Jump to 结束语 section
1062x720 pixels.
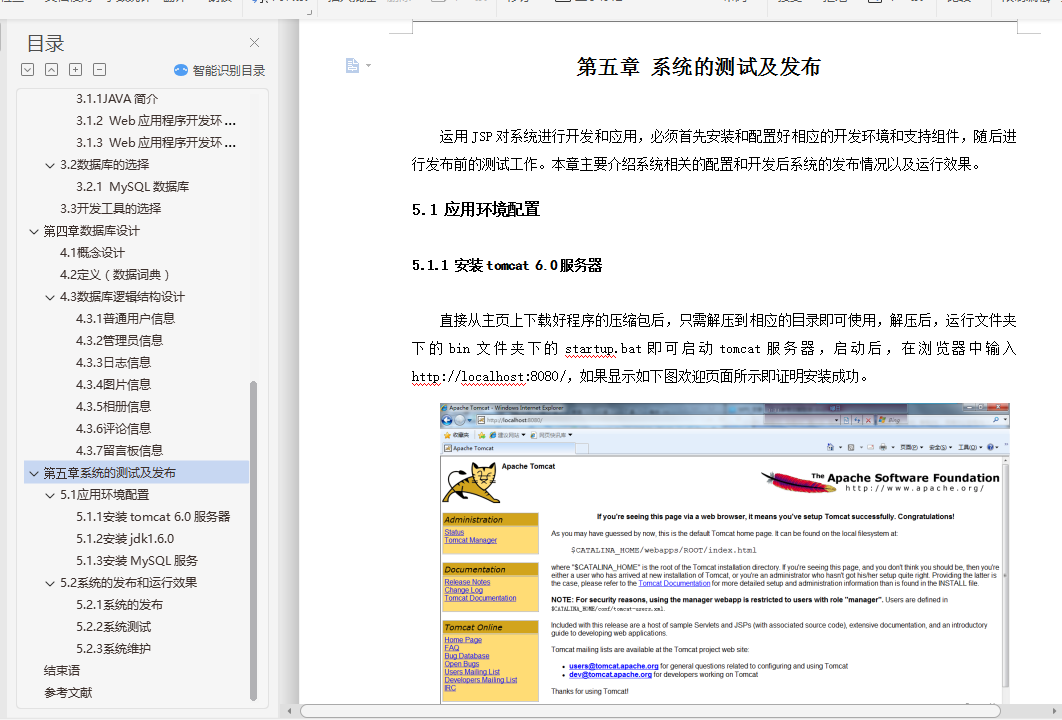[62, 671]
